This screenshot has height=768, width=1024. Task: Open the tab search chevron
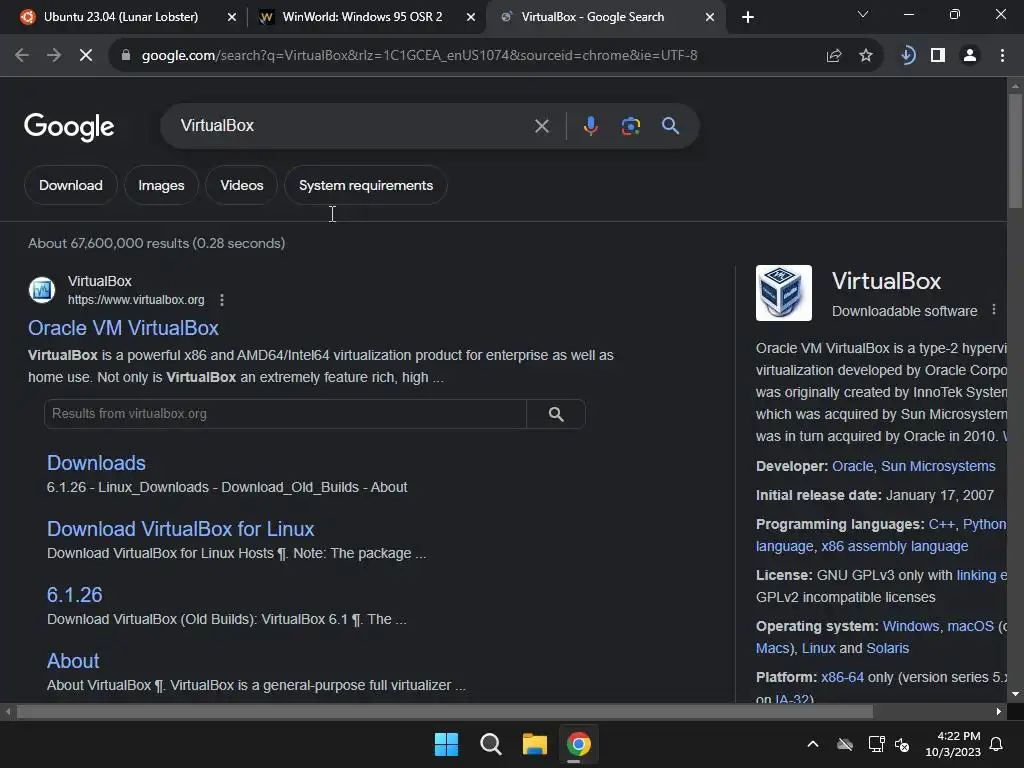(x=863, y=14)
